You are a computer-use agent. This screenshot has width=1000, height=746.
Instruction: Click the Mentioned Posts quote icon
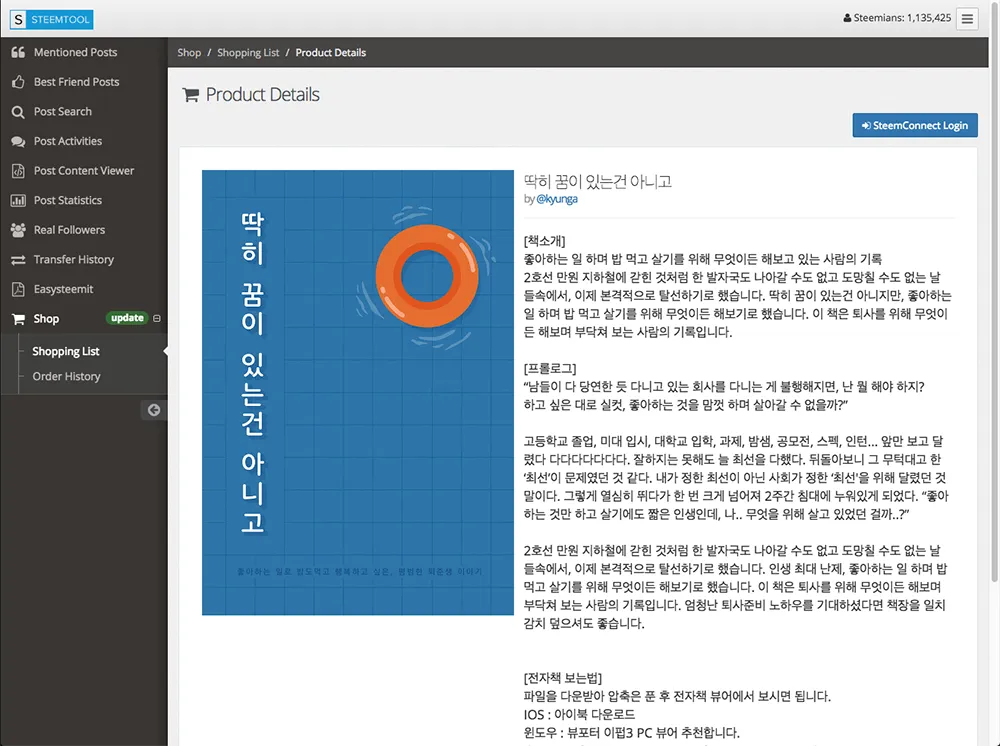tap(18, 52)
